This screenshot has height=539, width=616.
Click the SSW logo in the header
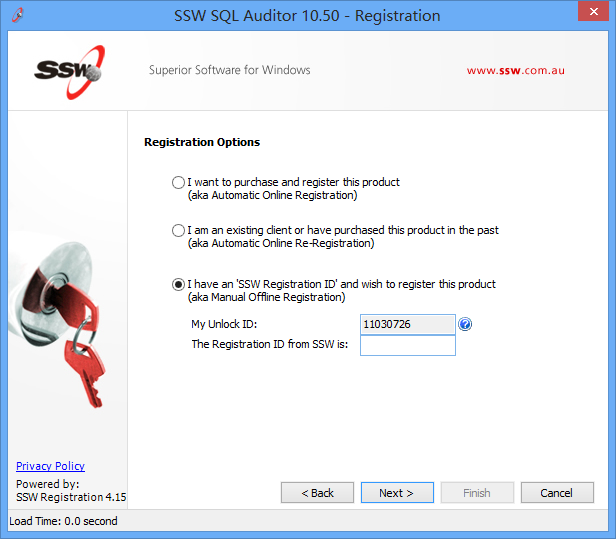(x=70, y=72)
